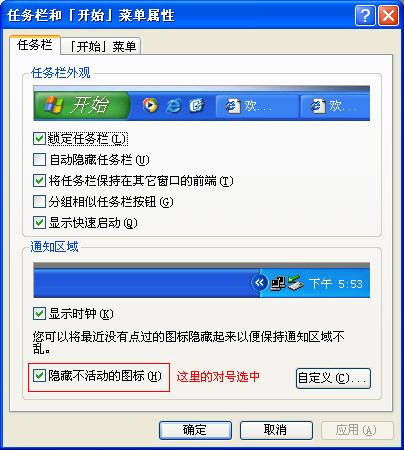The width and height of the screenshot is (404, 450).
Task: Click the help question mark button
Action: point(365,15)
